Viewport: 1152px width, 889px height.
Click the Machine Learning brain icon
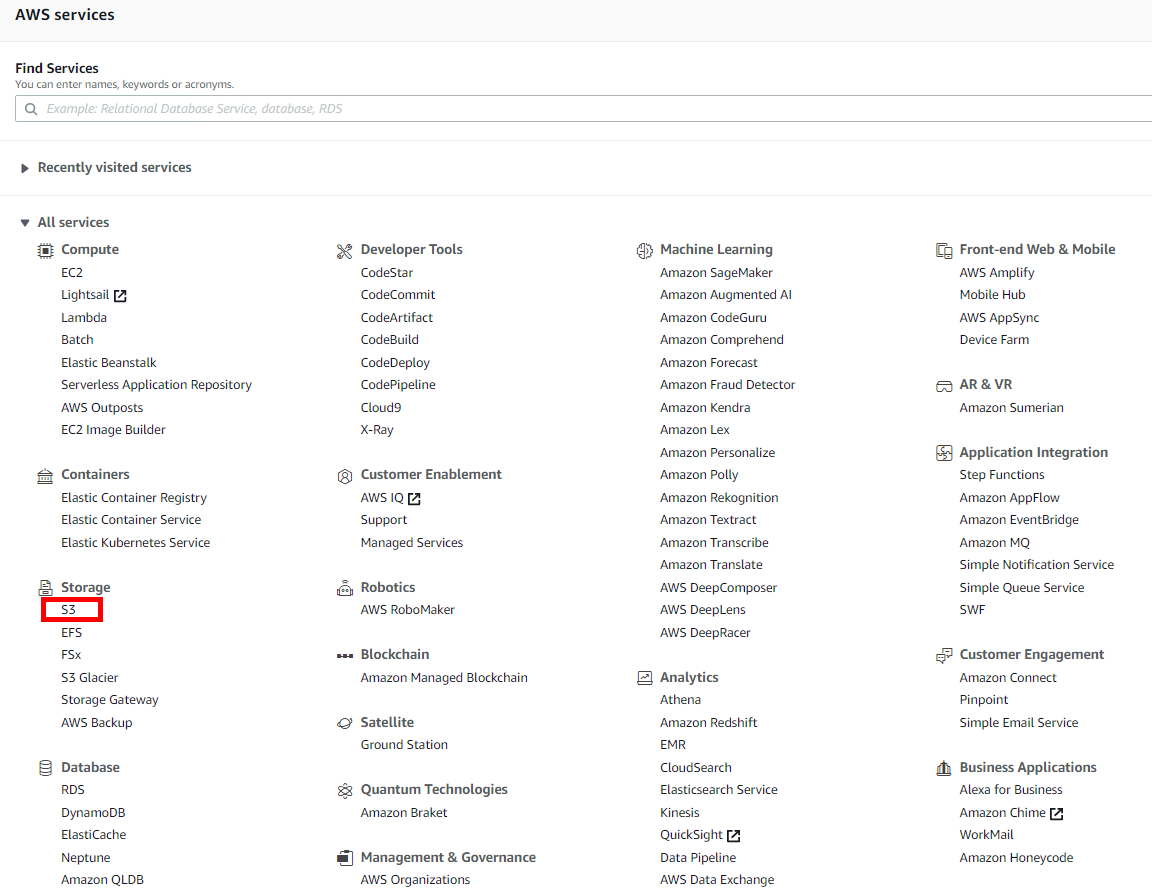644,250
